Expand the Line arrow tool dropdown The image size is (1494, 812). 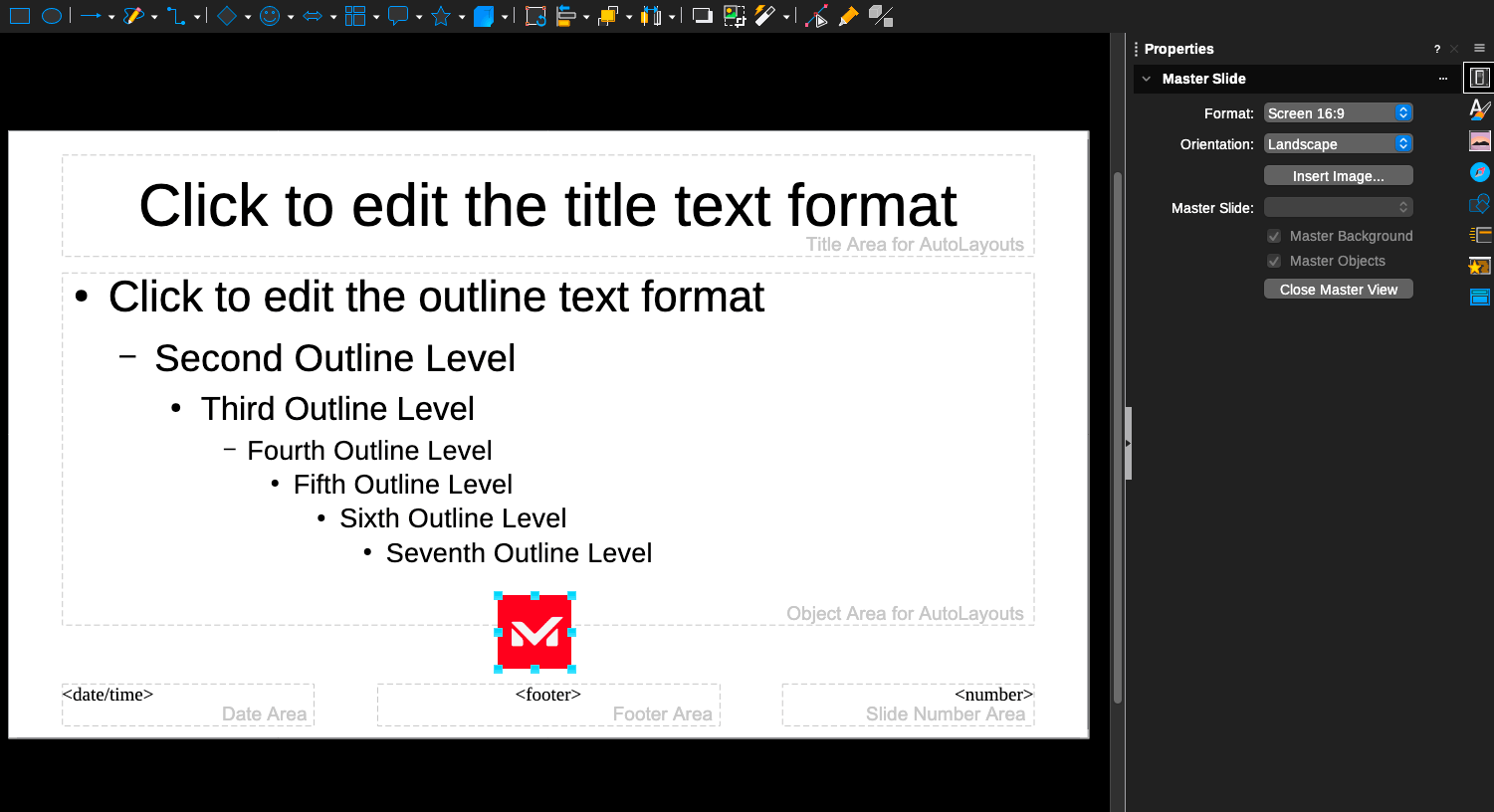(x=111, y=17)
